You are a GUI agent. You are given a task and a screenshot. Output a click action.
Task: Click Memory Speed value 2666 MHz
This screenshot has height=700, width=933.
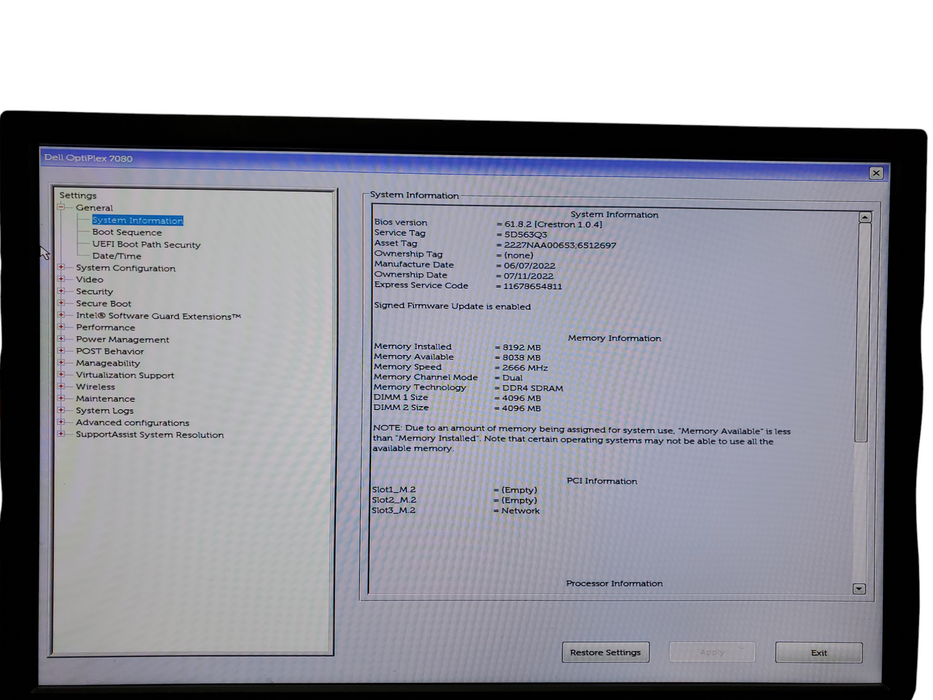coord(525,368)
